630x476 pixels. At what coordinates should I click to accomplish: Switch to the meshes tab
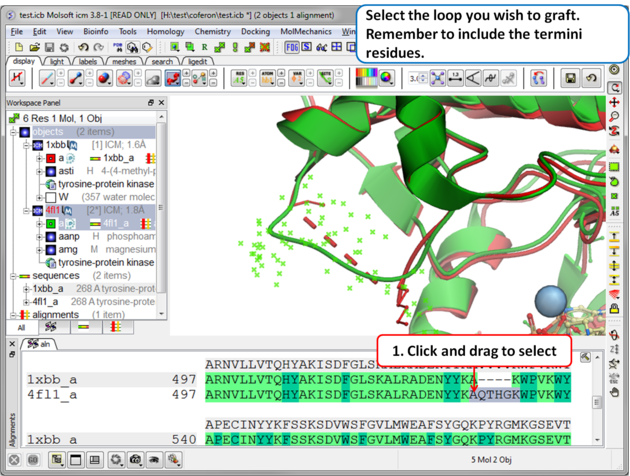pyautogui.click(x=124, y=61)
